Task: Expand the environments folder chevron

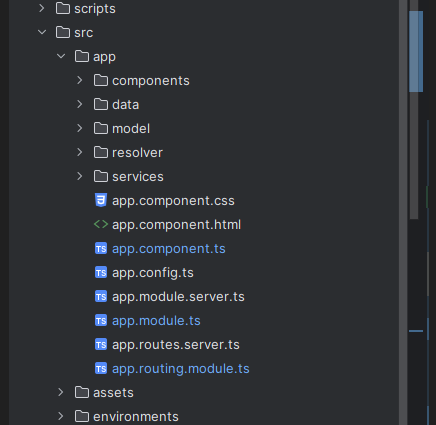Action: 61,416
